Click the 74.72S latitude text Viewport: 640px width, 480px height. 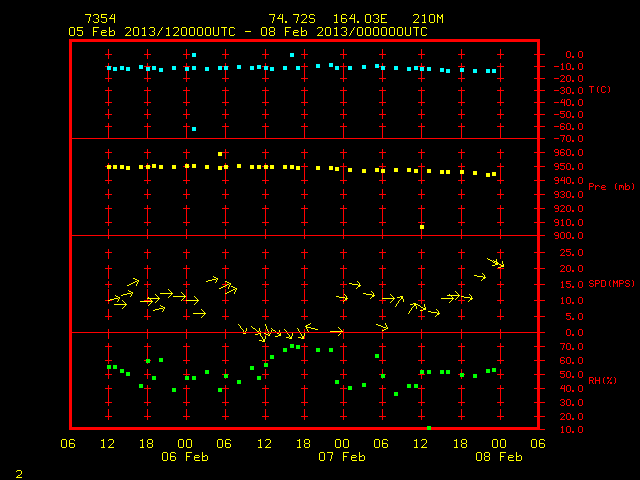pyautogui.click(x=292, y=19)
